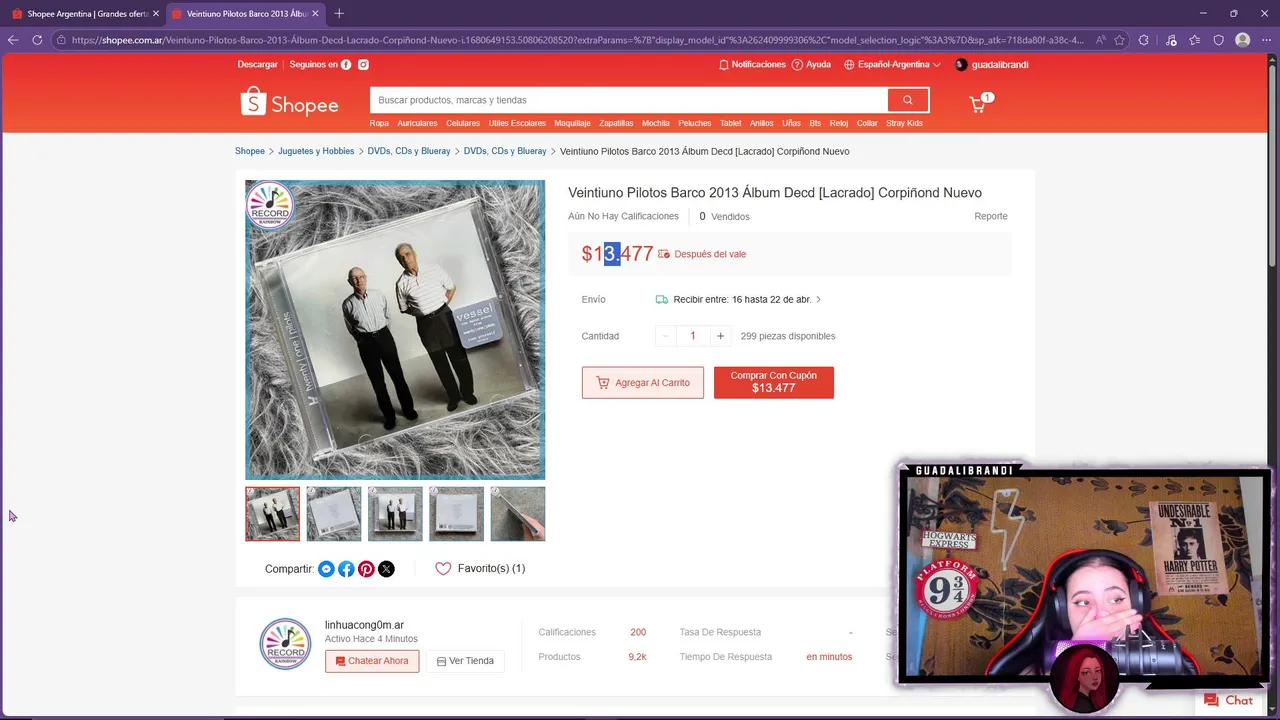
Task: Click the Favorito heart icon
Action: 443,569
